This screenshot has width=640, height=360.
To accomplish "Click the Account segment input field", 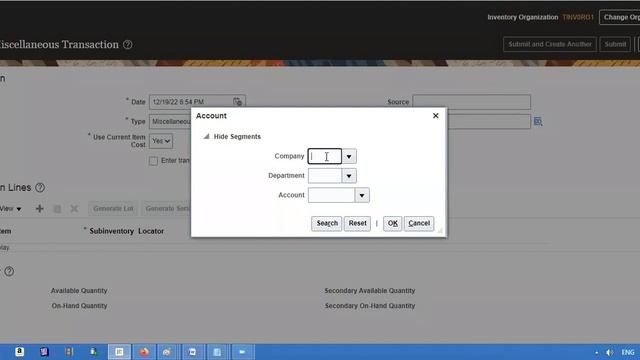I will pos(331,195).
